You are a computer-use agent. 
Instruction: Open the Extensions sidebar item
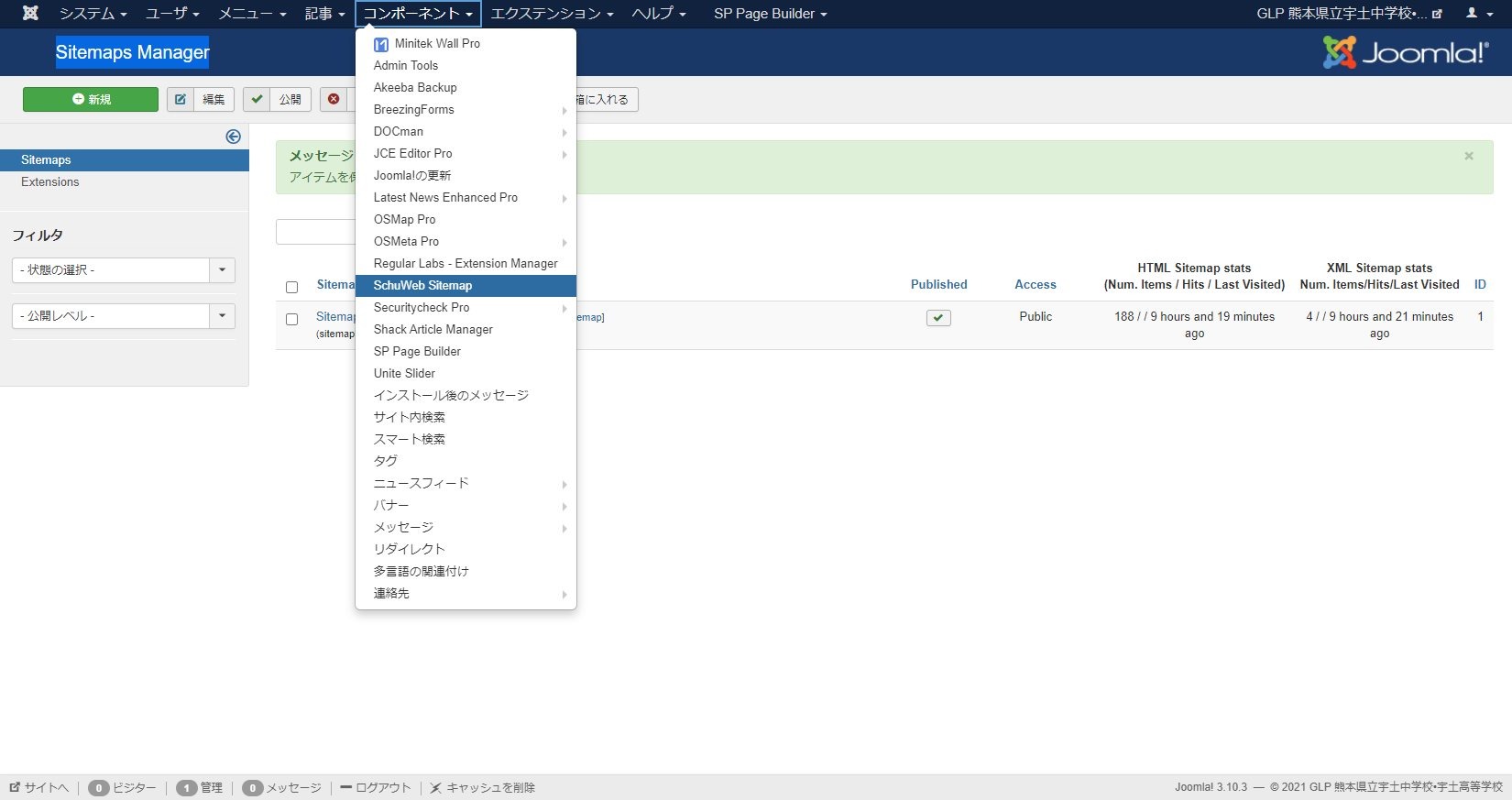(50, 182)
